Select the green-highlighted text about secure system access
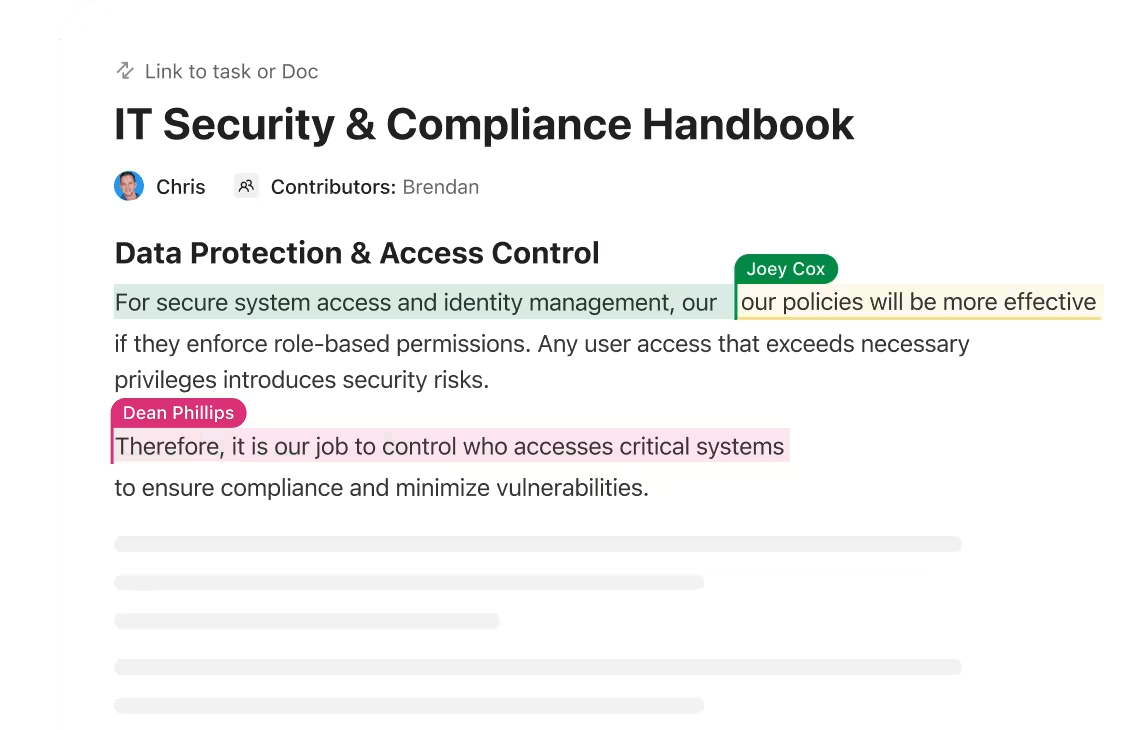The image size is (1134, 730). click(420, 302)
